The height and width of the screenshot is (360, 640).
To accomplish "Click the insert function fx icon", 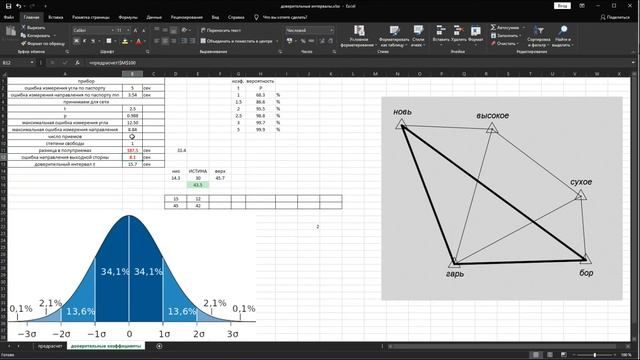I will point(77,62).
